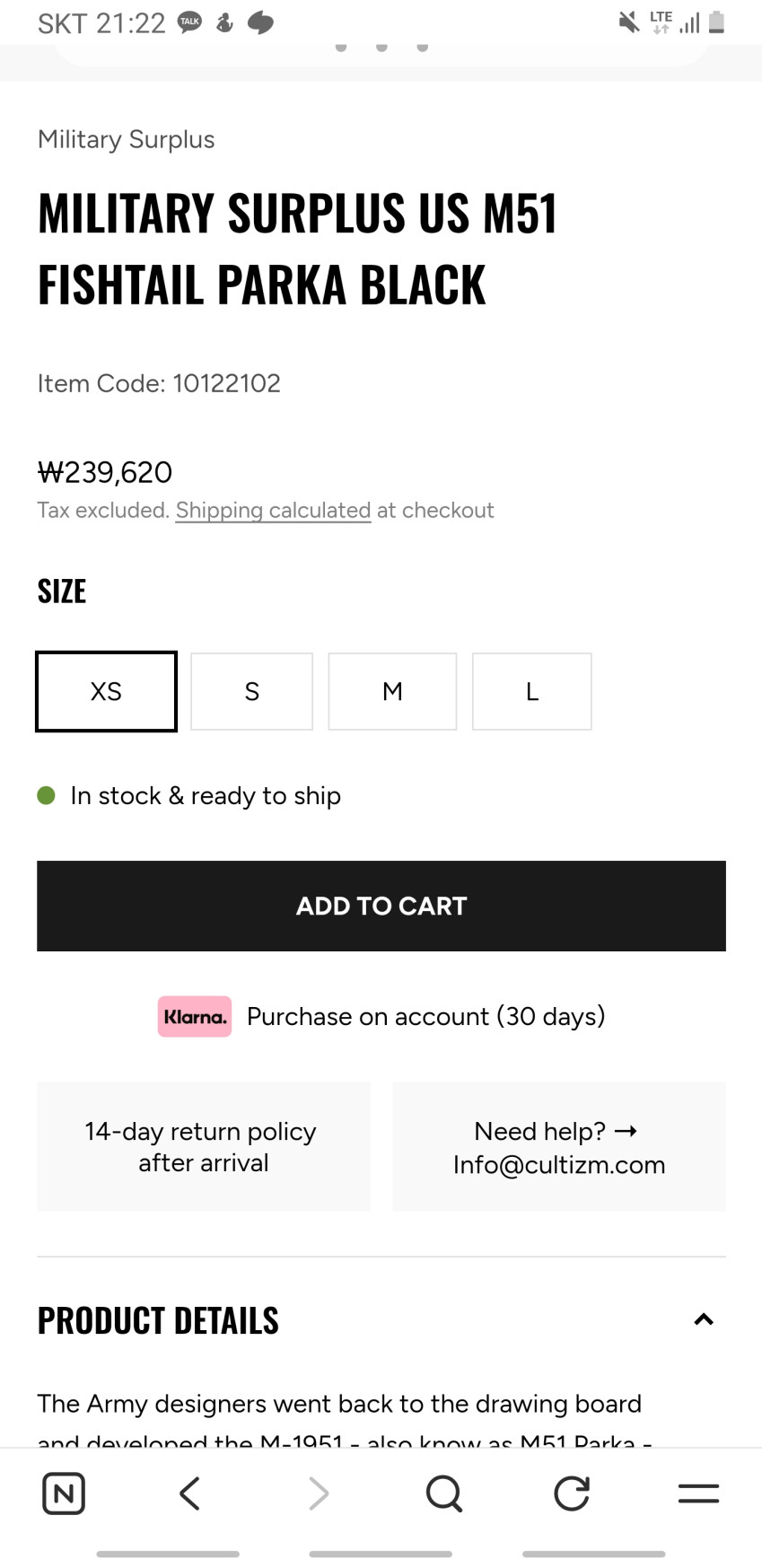The width and height of the screenshot is (762, 1568).
Task: Tap the browser forward arrow
Action: coord(319,1494)
